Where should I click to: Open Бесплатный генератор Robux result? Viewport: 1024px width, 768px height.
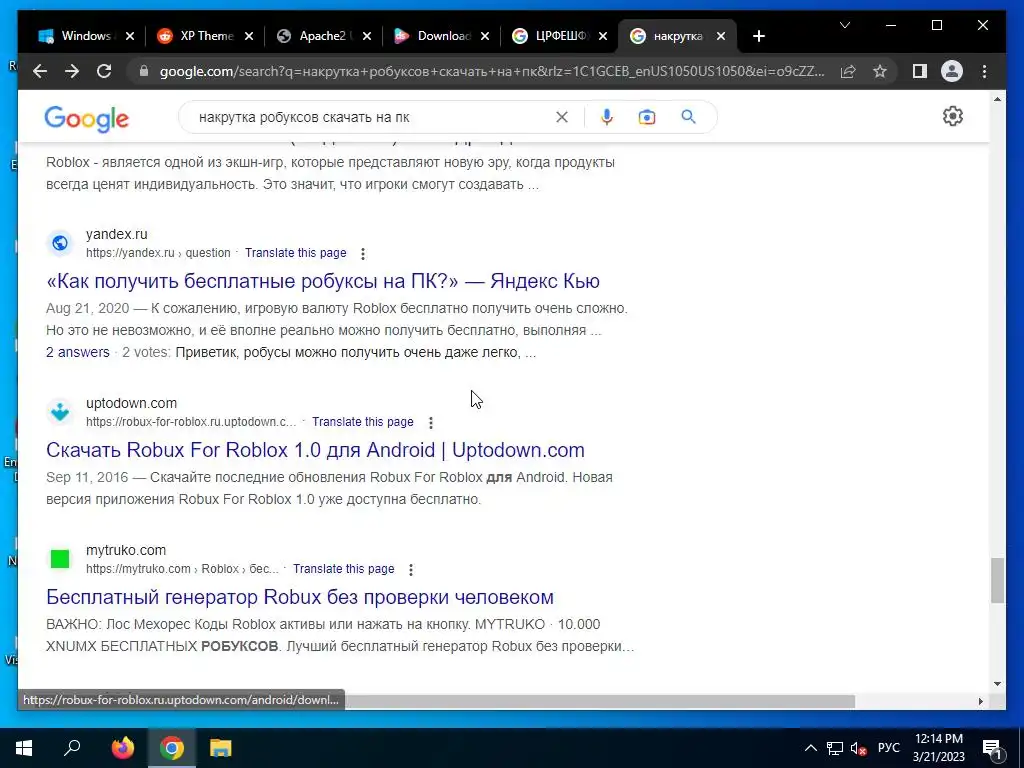click(x=300, y=597)
